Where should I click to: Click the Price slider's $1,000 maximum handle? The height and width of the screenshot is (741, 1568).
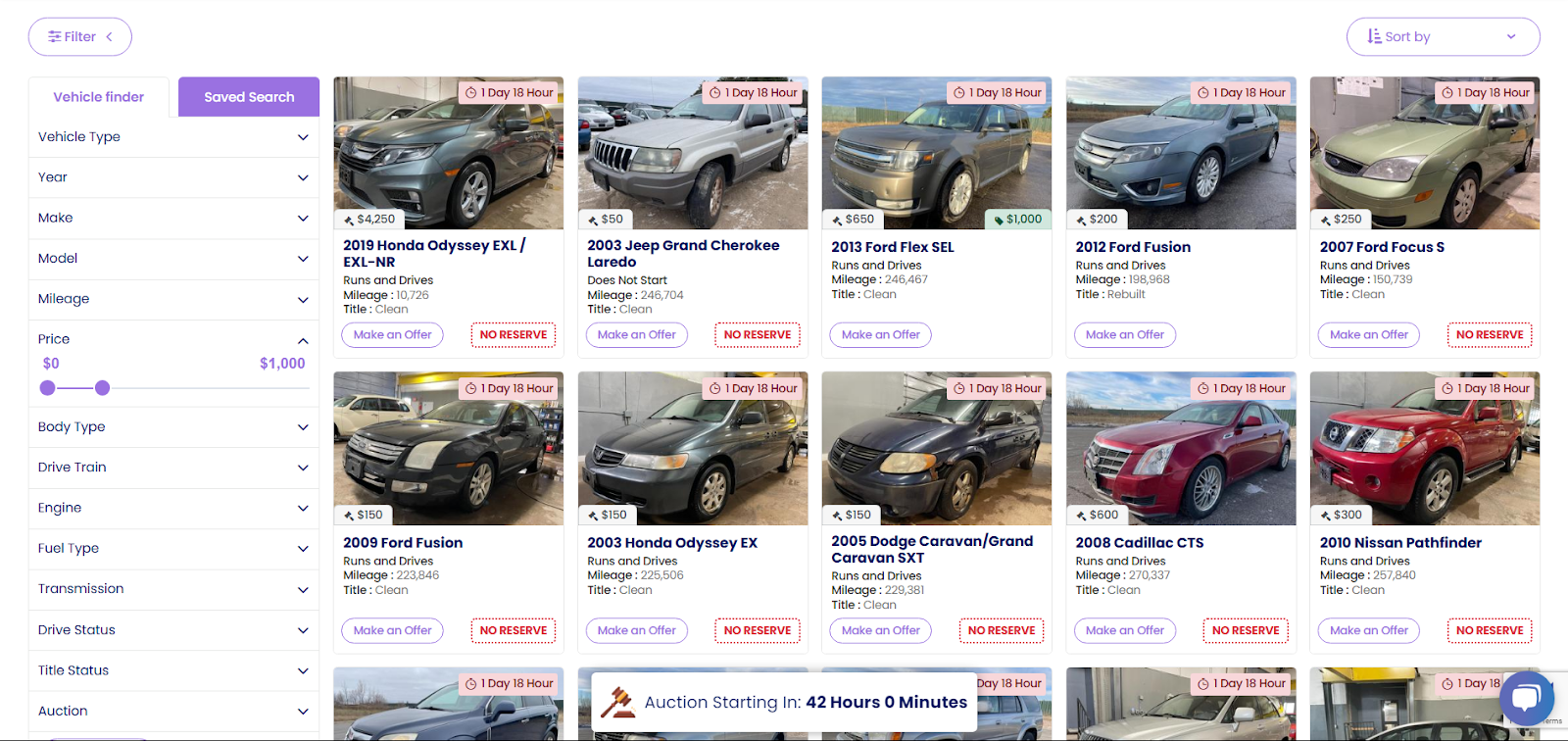tap(102, 388)
